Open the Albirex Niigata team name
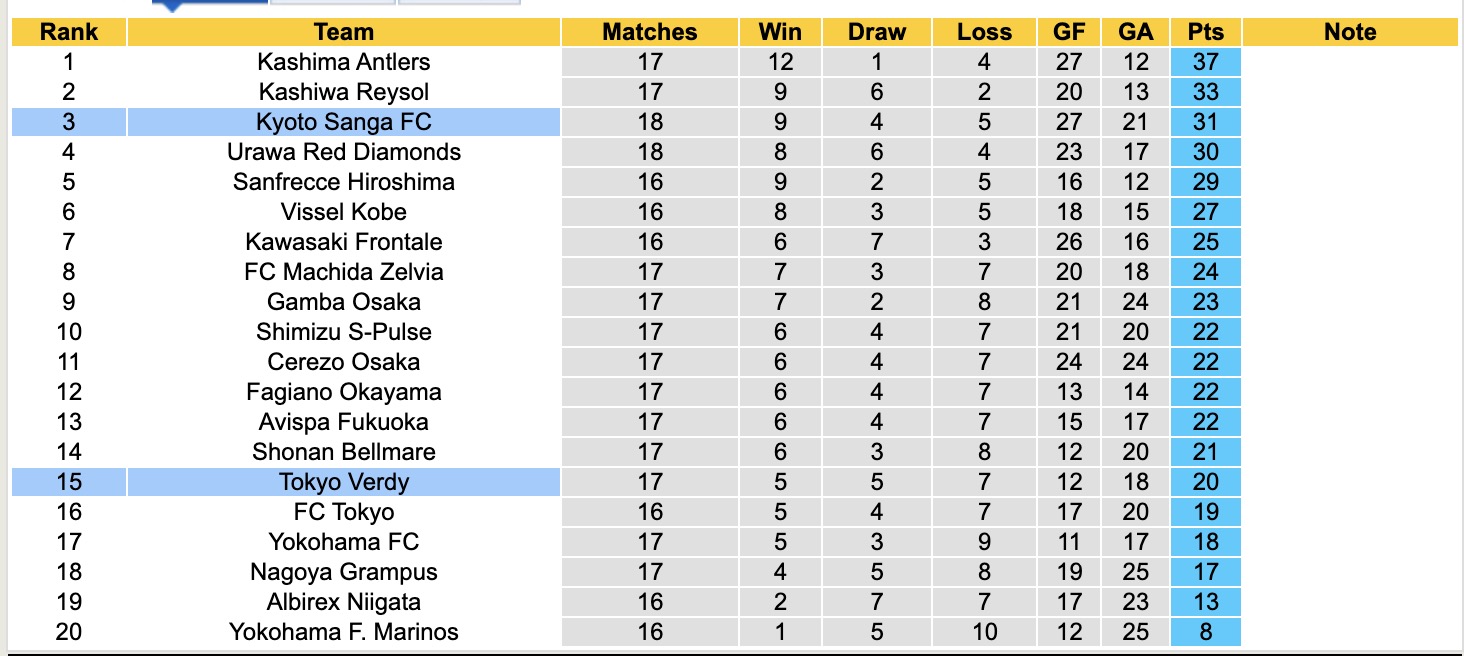The height and width of the screenshot is (656, 1464). pyautogui.click(x=343, y=602)
